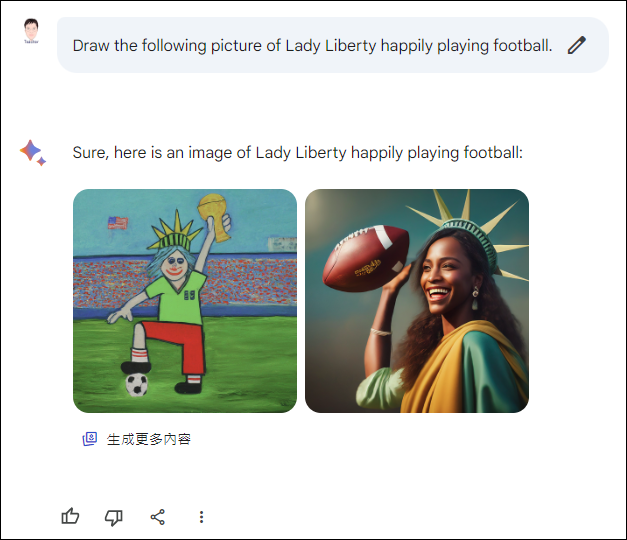The height and width of the screenshot is (540, 627).
Task: Open the realistic woman with football thumbnail
Action: click(x=417, y=301)
